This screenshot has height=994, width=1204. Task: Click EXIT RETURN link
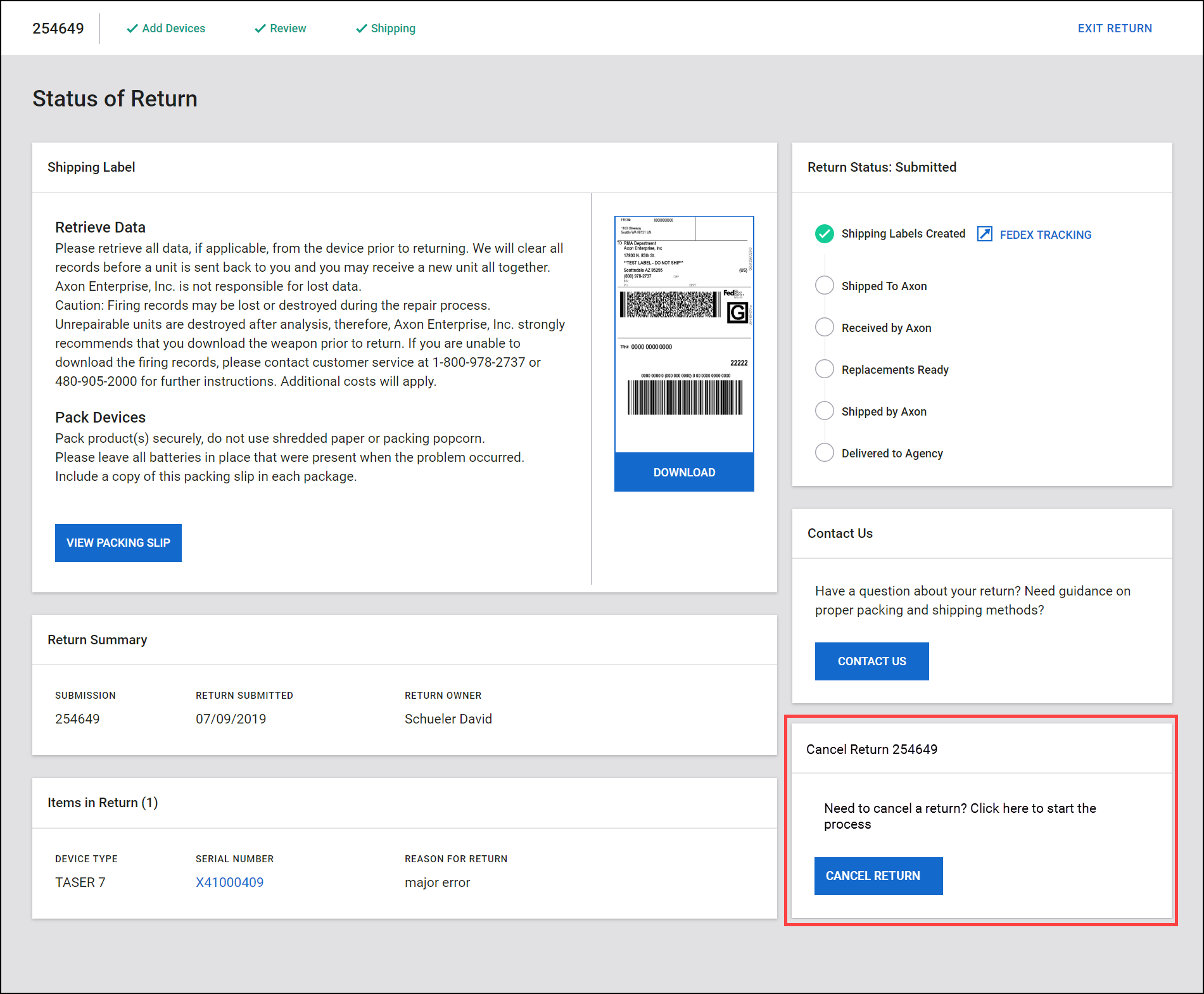[x=1115, y=29]
